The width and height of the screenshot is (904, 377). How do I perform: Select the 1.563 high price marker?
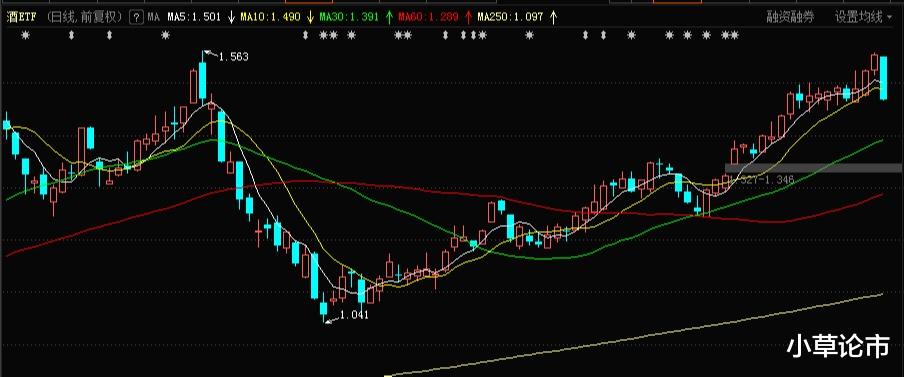pos(234,56)
